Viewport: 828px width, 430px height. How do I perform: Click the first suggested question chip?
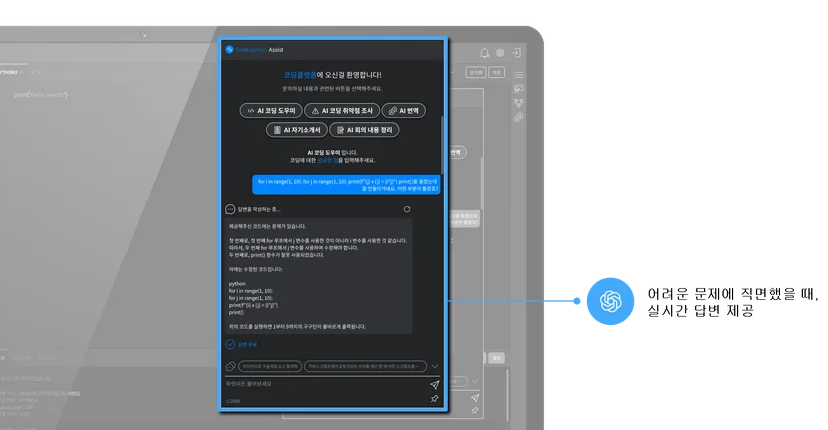[x=270, y=366]
